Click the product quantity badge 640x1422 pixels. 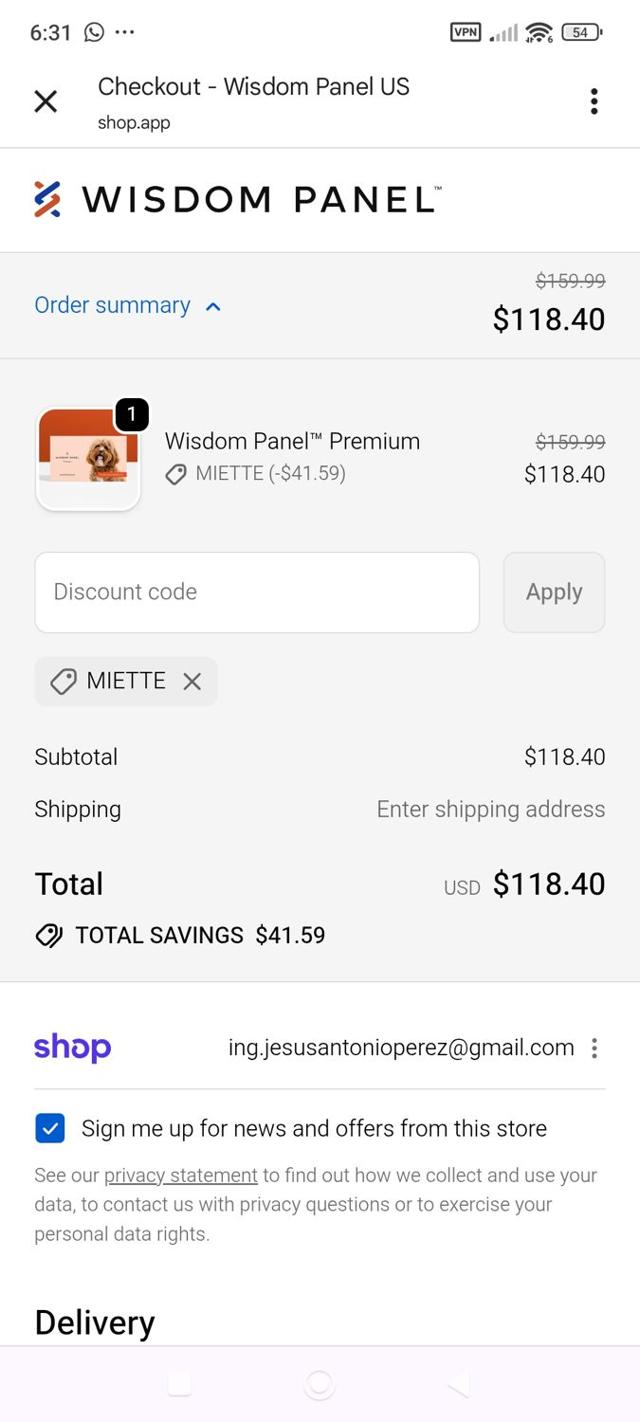pos(132,414)
